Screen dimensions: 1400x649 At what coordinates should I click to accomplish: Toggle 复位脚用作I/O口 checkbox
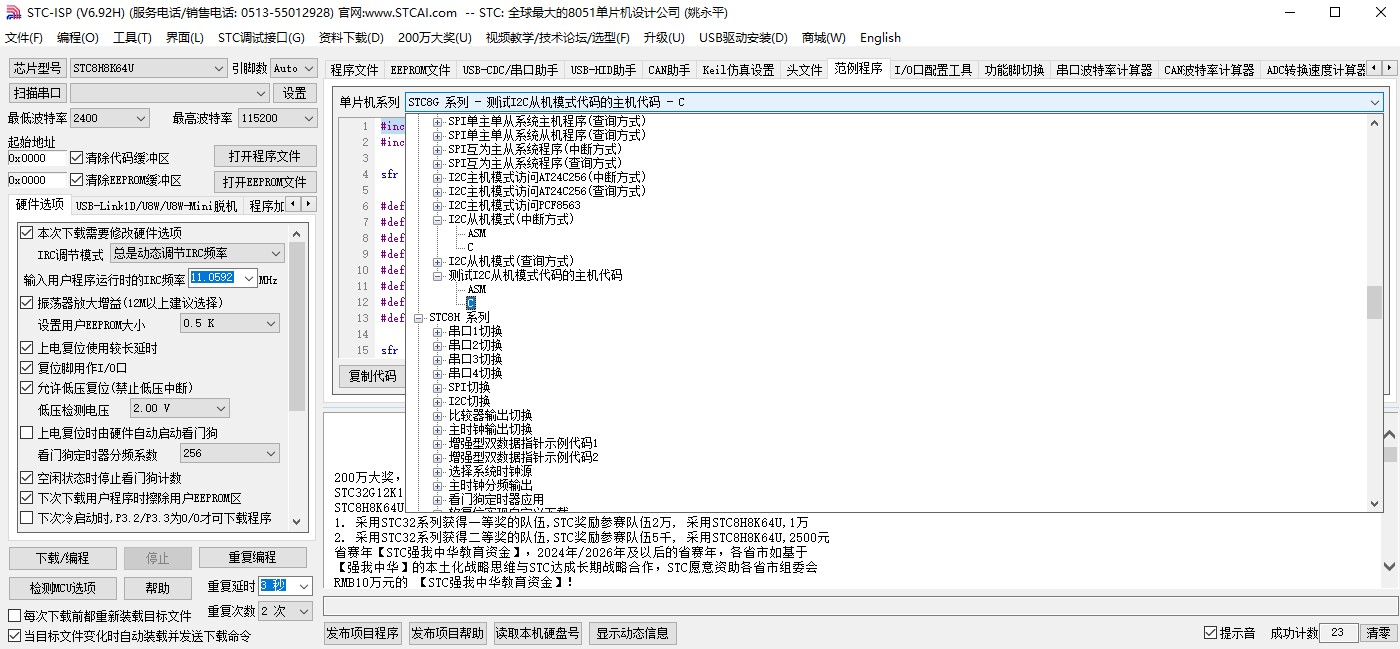point(27,368)
